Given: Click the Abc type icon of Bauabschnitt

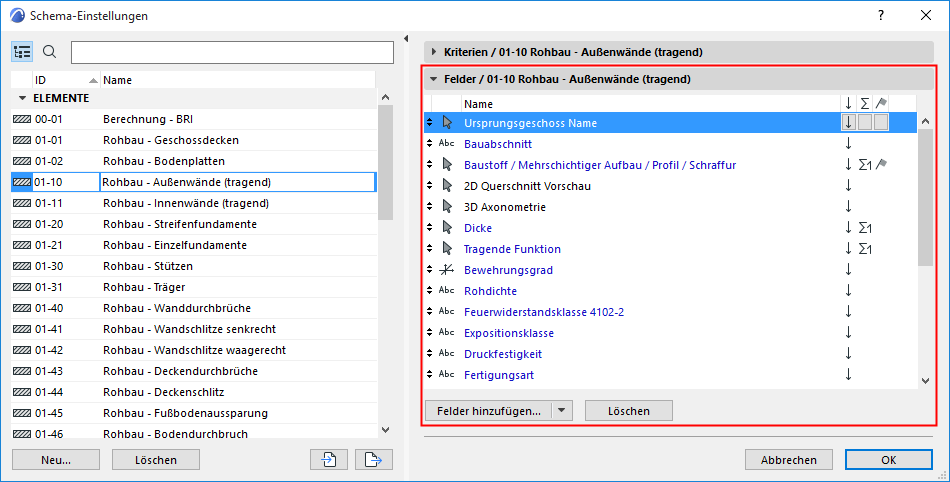Looking at the screenshot, I should (447, 144).
